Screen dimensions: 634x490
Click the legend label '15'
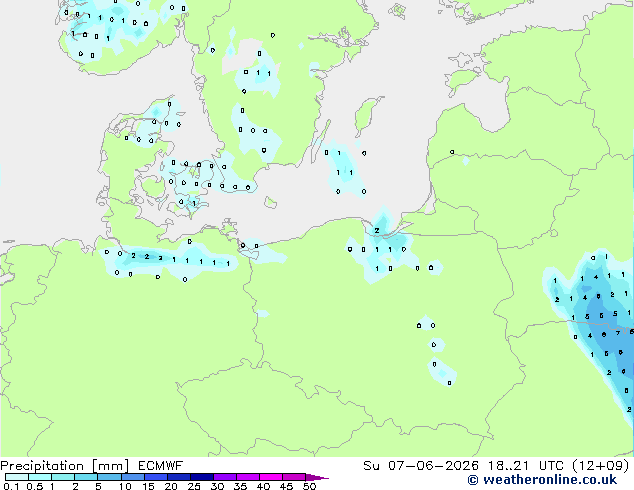coord(148,486)
